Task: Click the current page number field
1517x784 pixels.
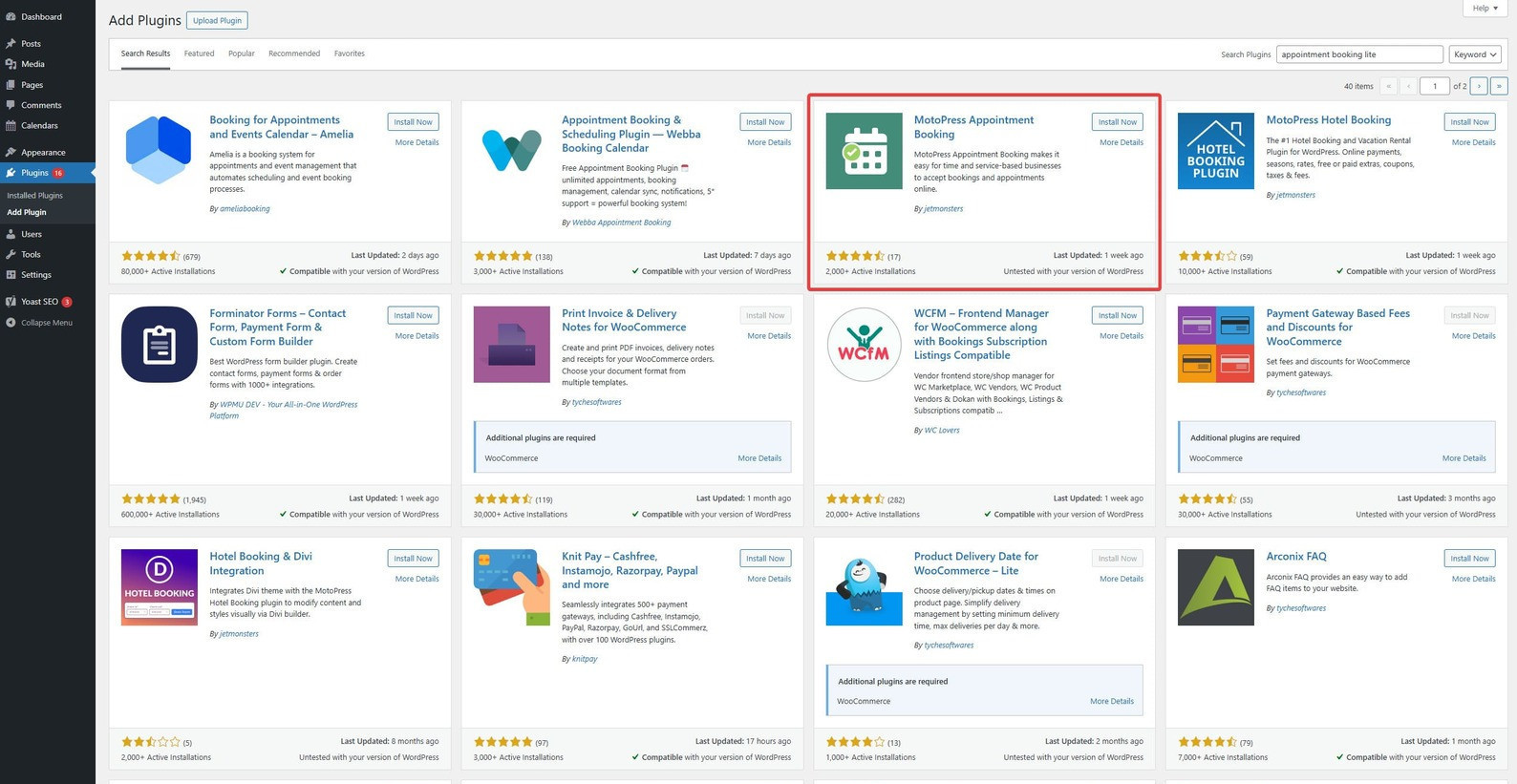Action: [x=1434, y=86]
